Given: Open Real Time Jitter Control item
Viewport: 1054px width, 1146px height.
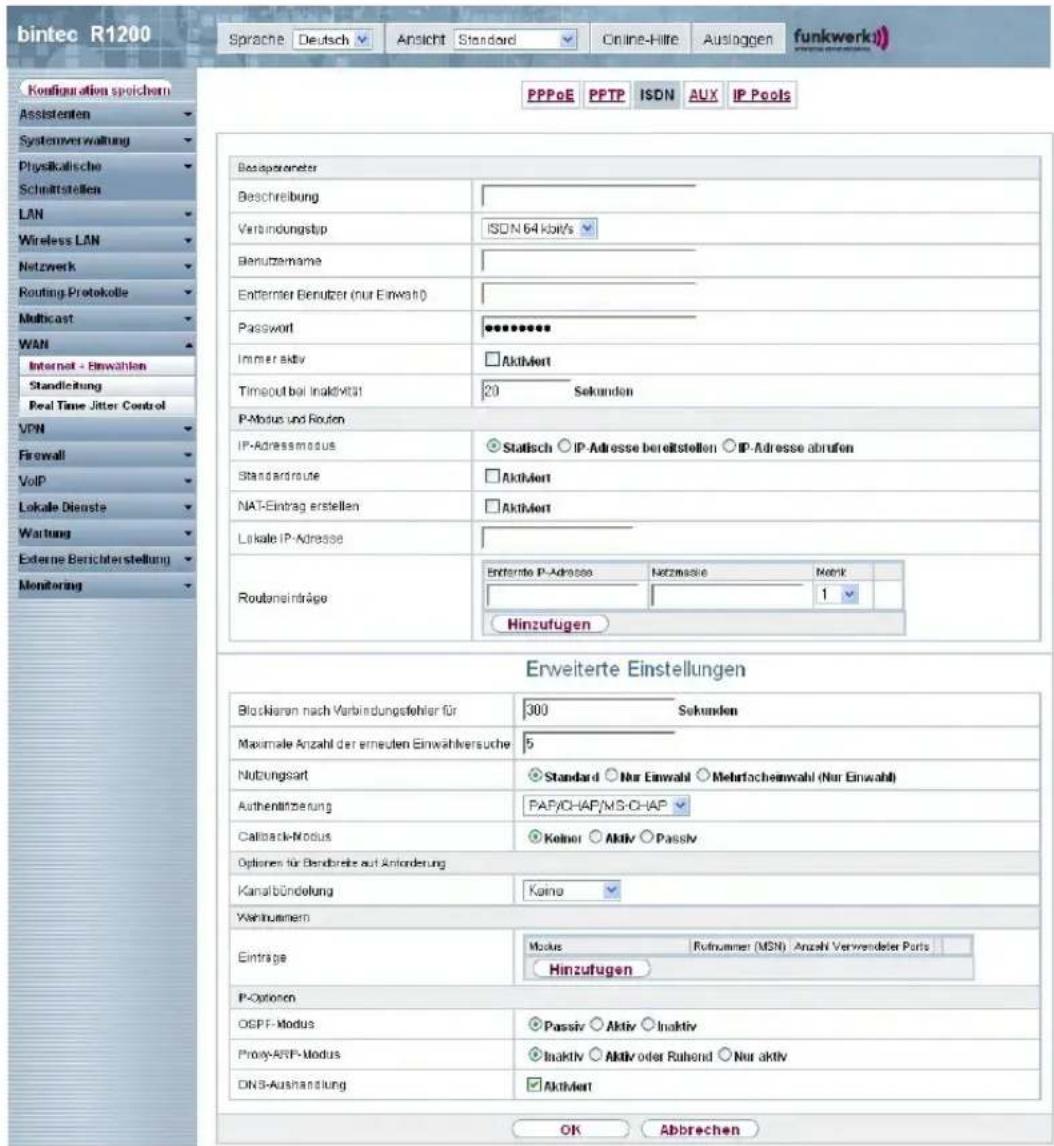Looking at the screenshot, I should (107, 405).
